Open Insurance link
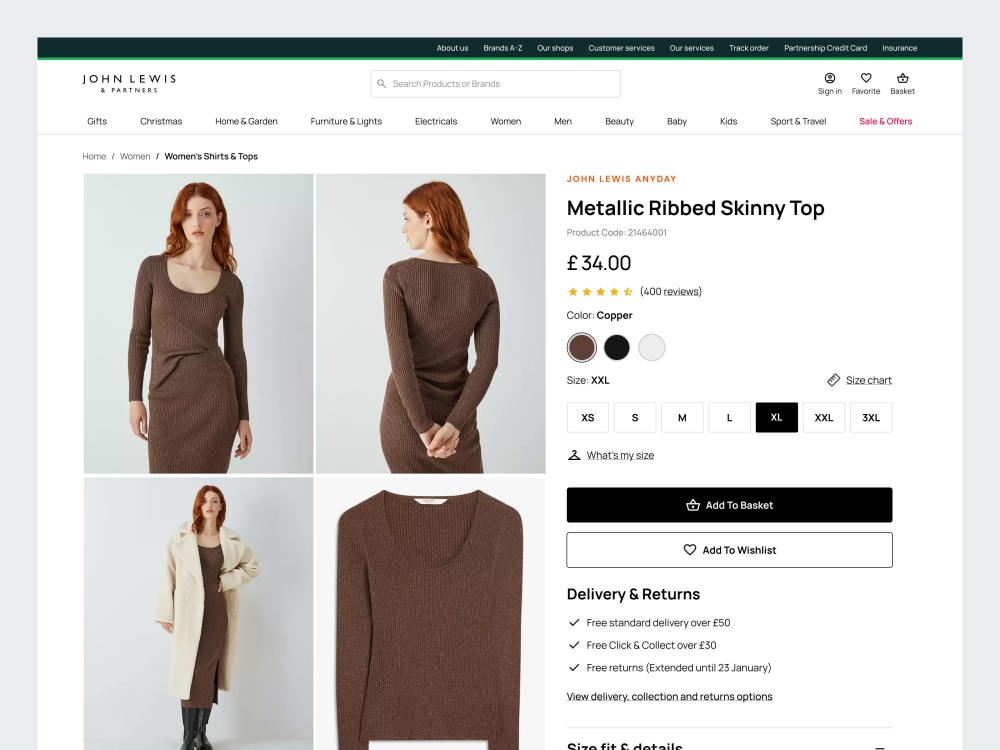Image resolution: width=1000 pixels, height=750 pixels. (x=899, y=48)
